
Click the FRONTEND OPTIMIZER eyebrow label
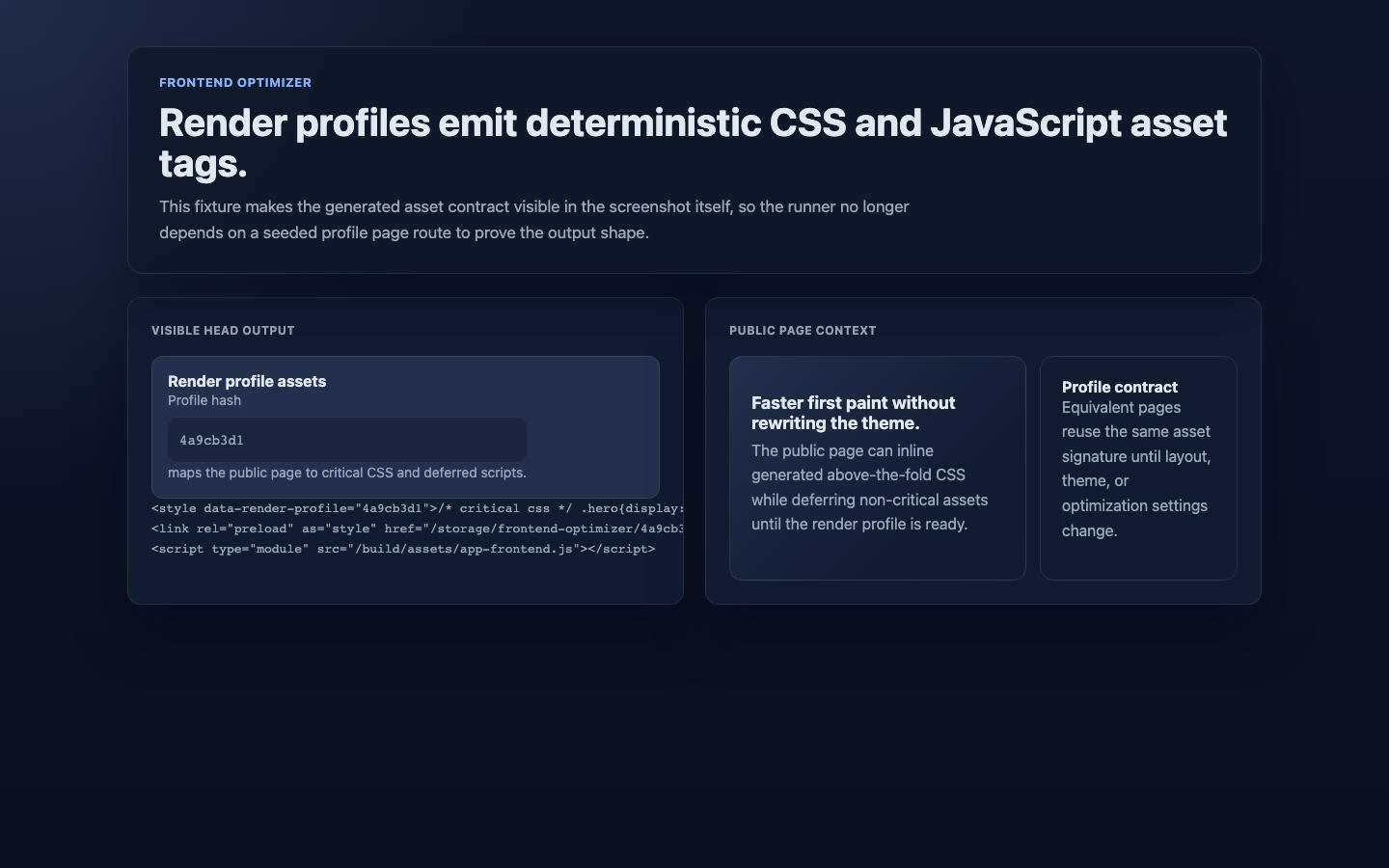coord(235,83)
